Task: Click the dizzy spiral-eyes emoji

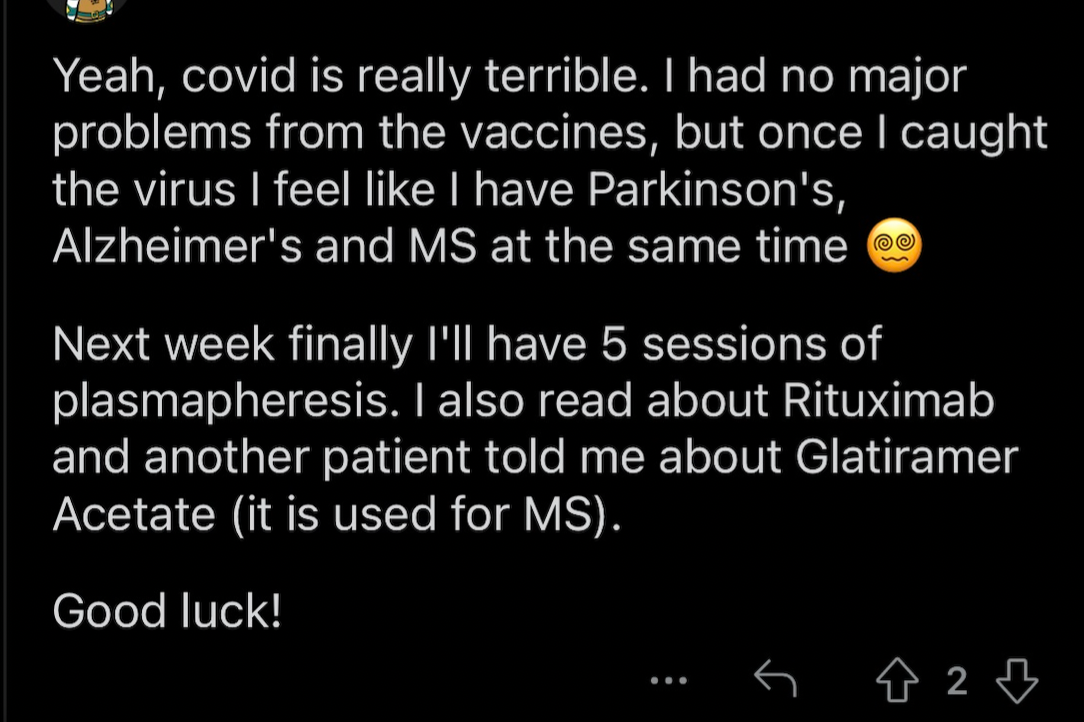Action: click(x=895, y=246)
